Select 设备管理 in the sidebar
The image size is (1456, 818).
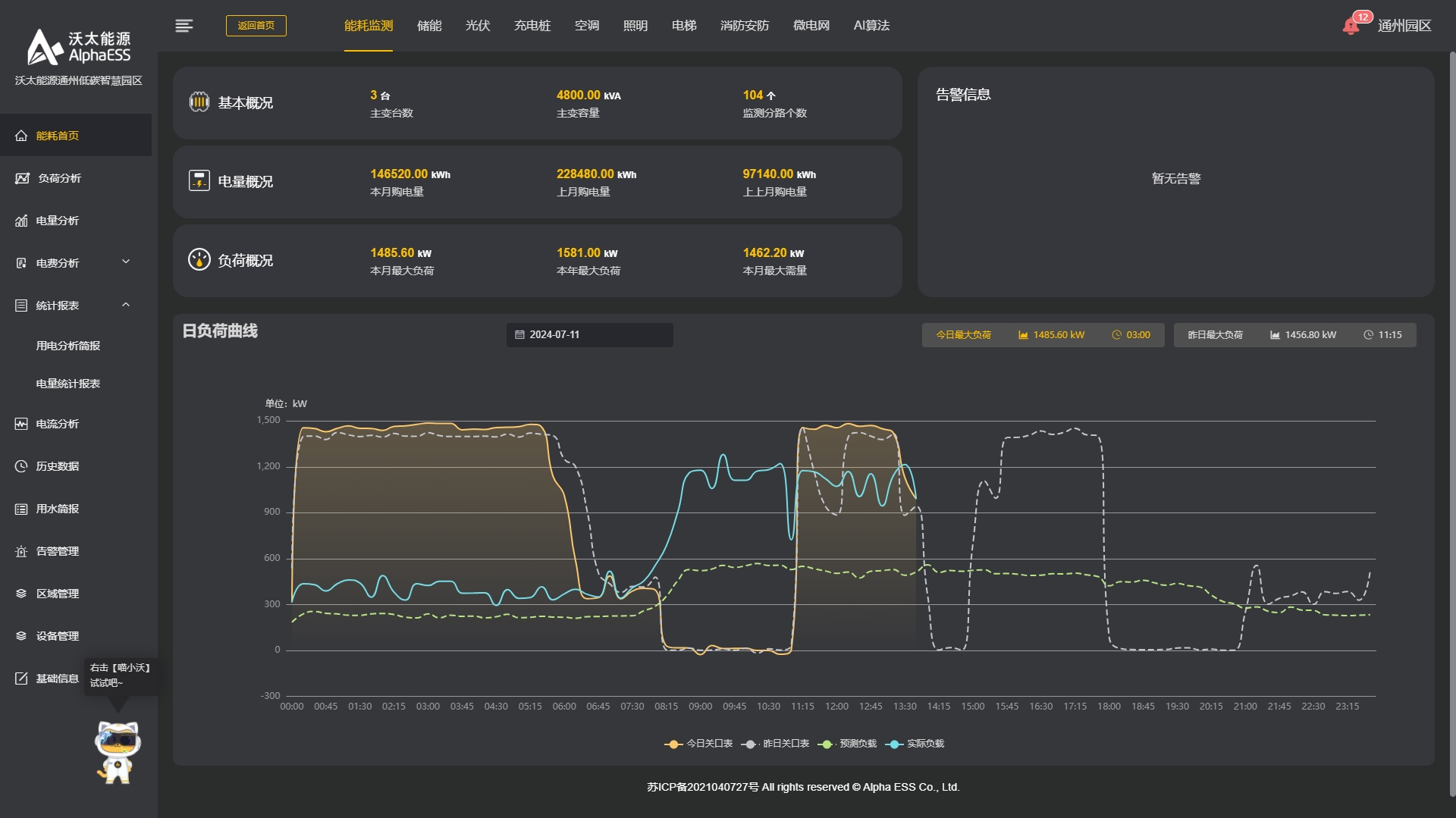tap(57, 636)
